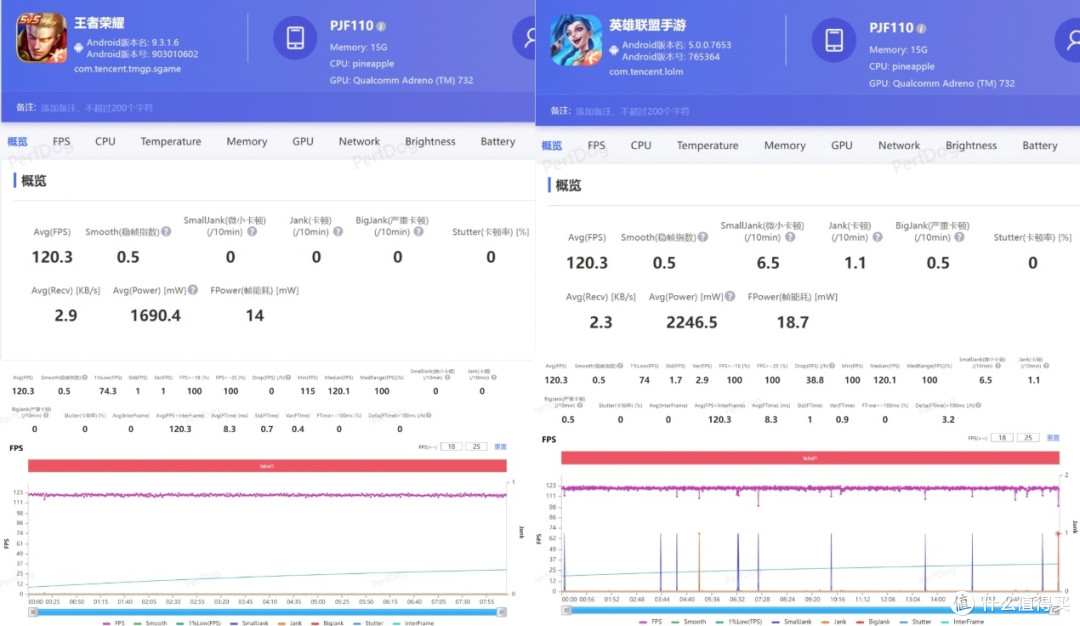Click the phone device icon in 王者荣耀 panel
The image size is (1080, 626).
[295, 37]
